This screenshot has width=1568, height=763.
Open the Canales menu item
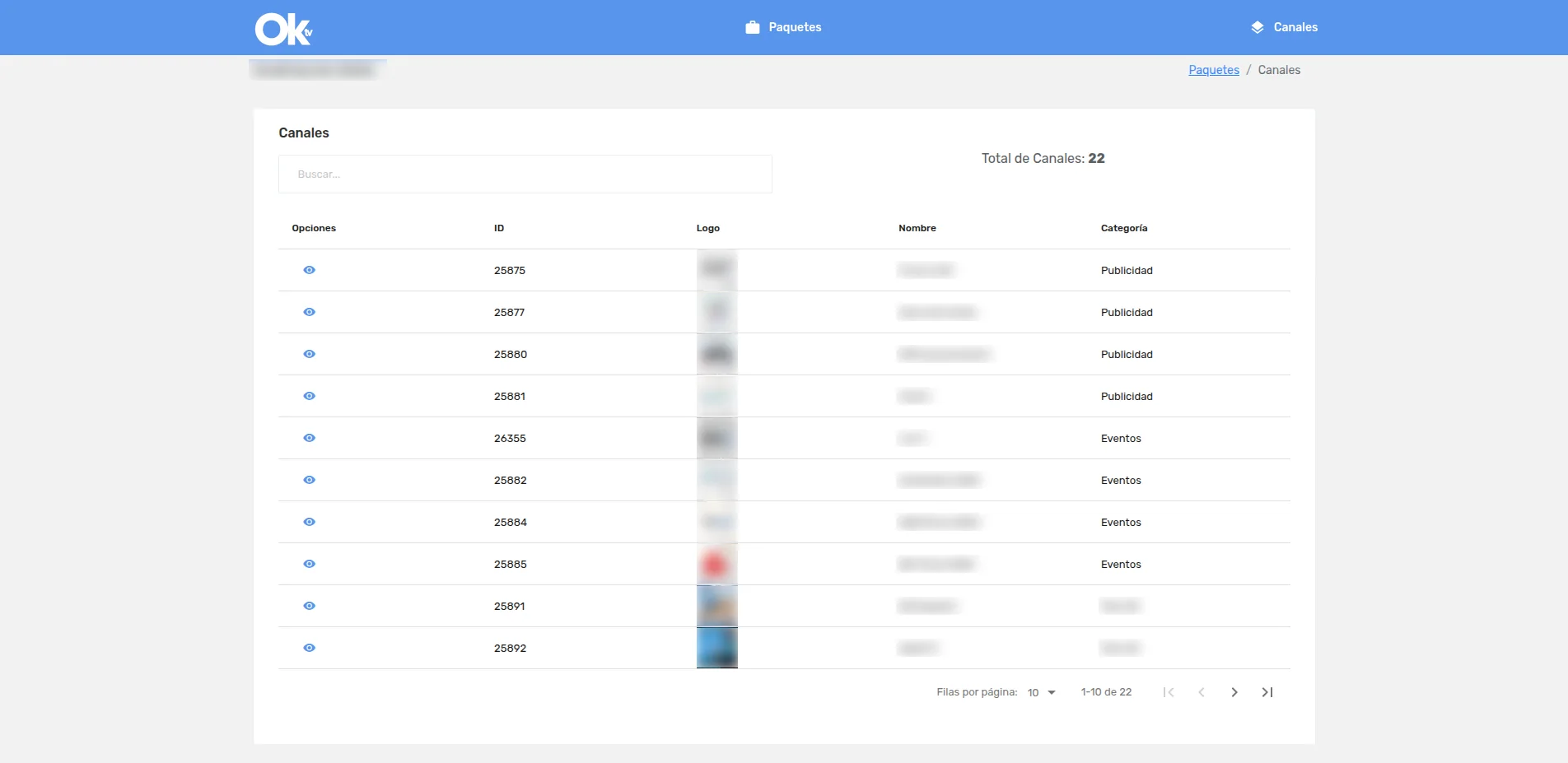pyautogui.click(x=1284, y=27)
